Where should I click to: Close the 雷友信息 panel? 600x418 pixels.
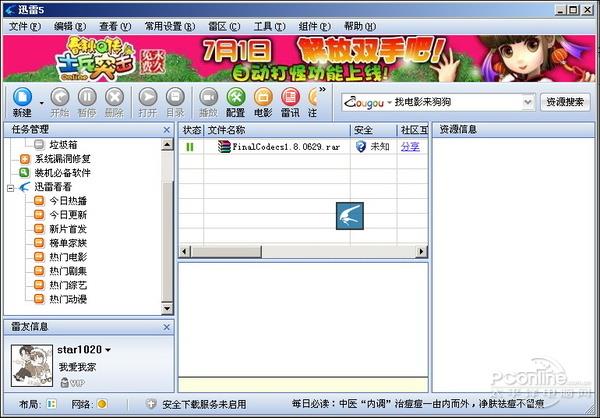(x=166, y=327)
